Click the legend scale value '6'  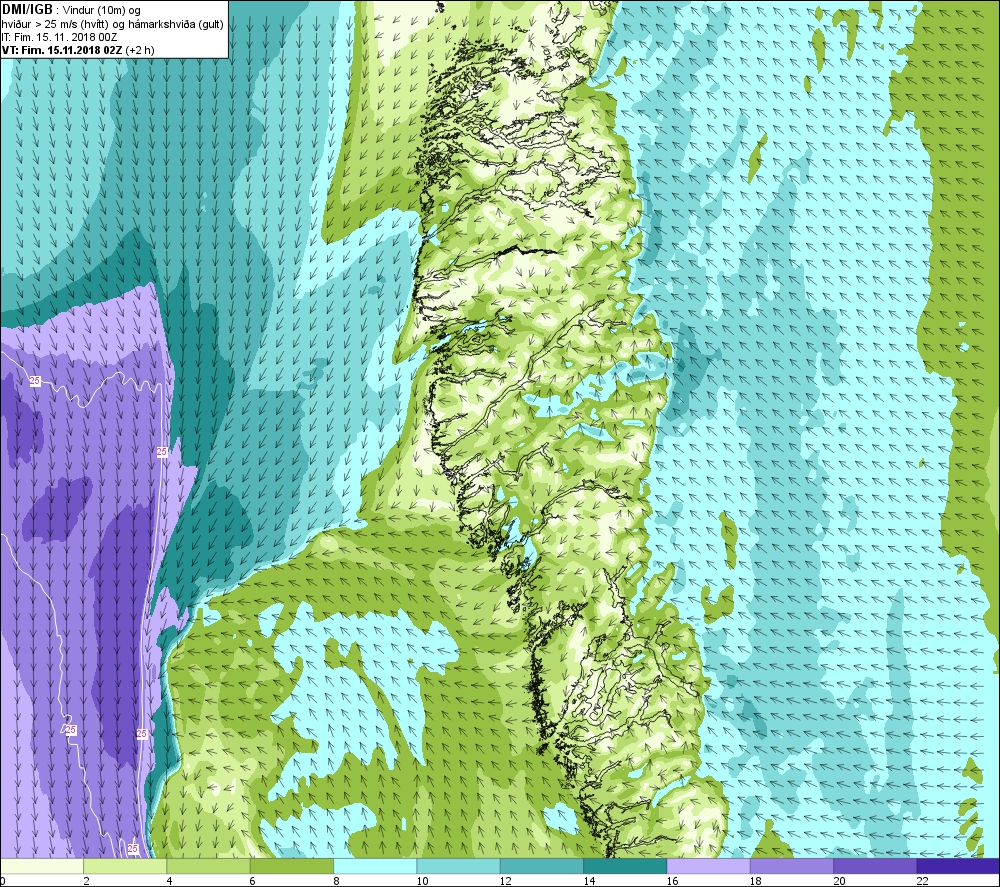click(x=253, y=881)
